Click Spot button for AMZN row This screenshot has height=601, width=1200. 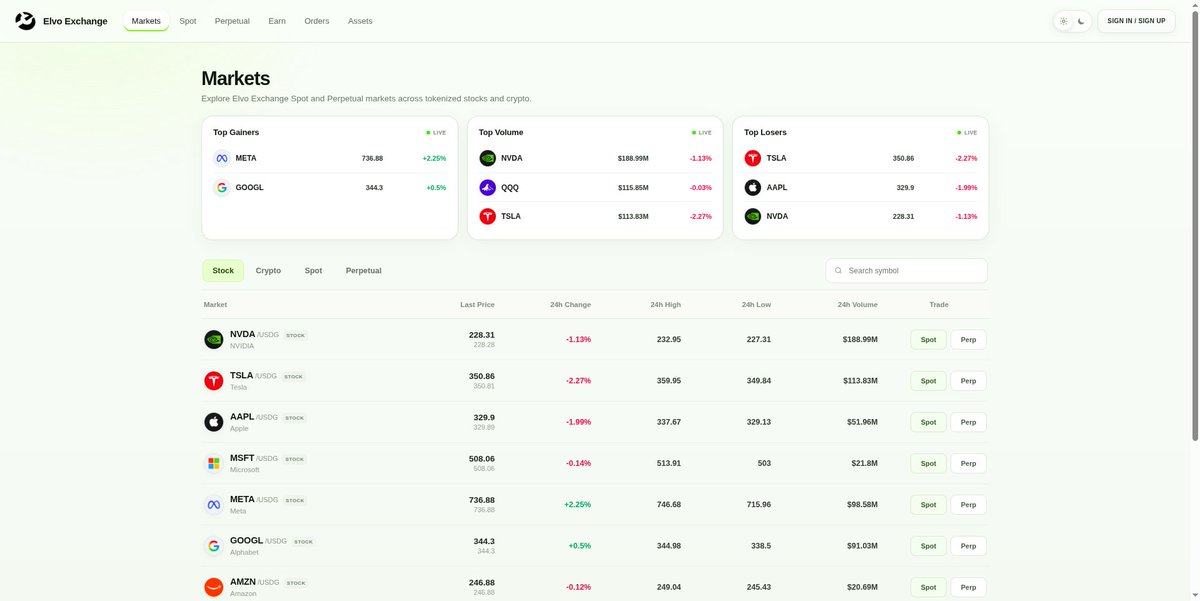point(928,587)
